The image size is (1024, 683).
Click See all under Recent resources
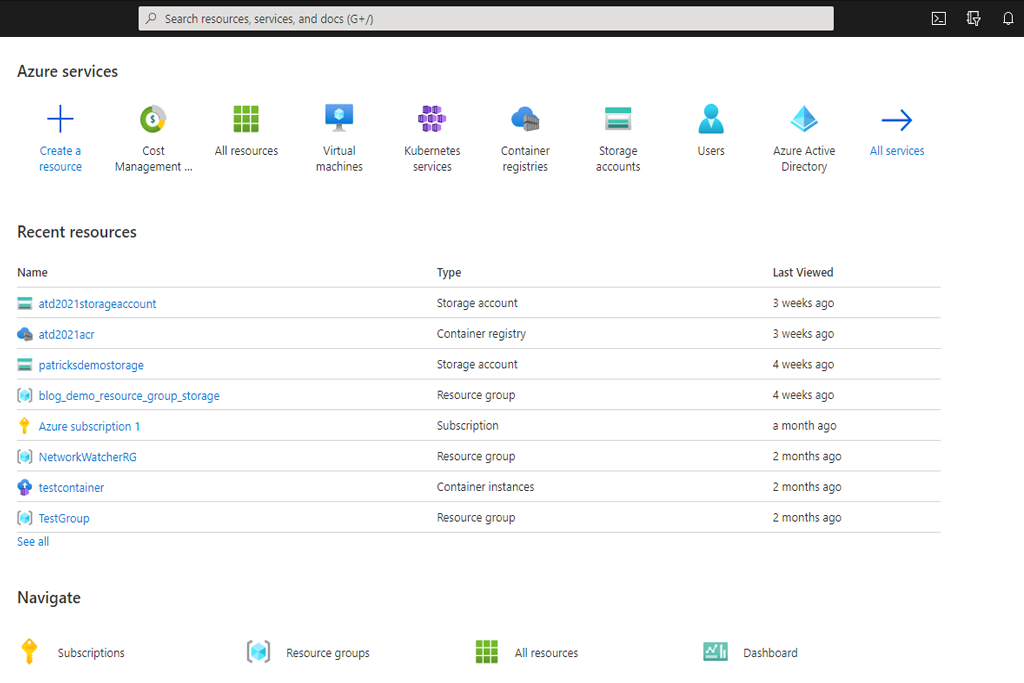click(33, 541)
